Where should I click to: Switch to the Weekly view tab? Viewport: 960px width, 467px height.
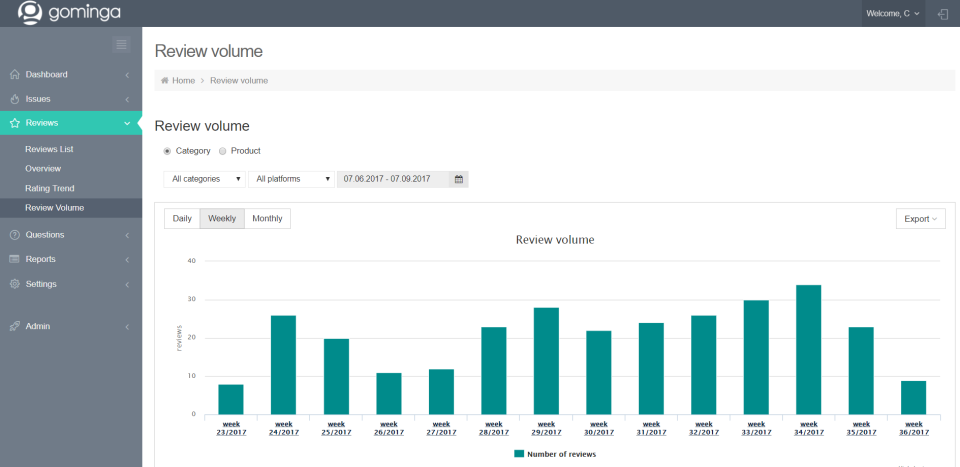222,219
